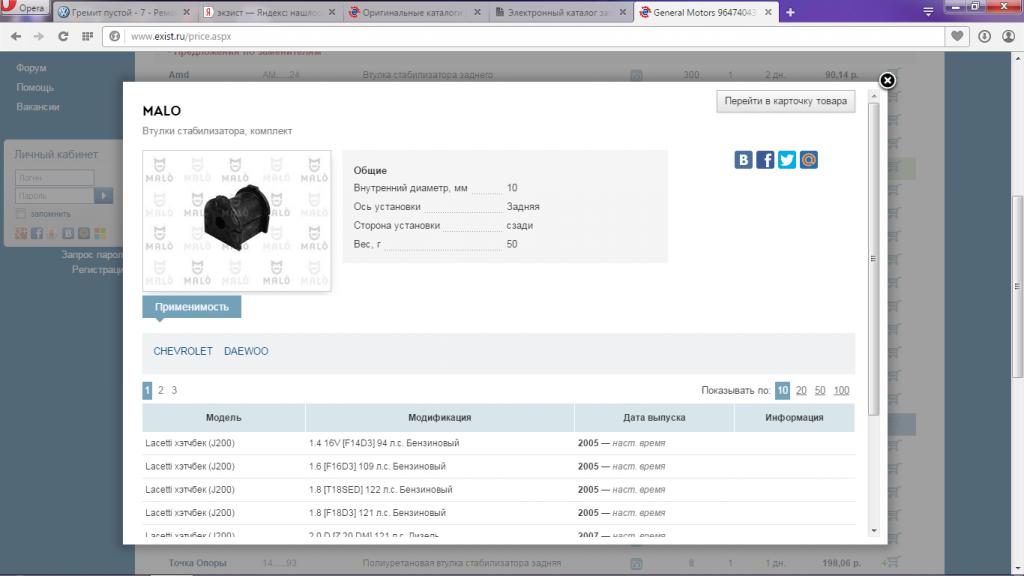1024x576 pixels.
Task: Go to applicability page 2
Action: [x=161, y=391]
